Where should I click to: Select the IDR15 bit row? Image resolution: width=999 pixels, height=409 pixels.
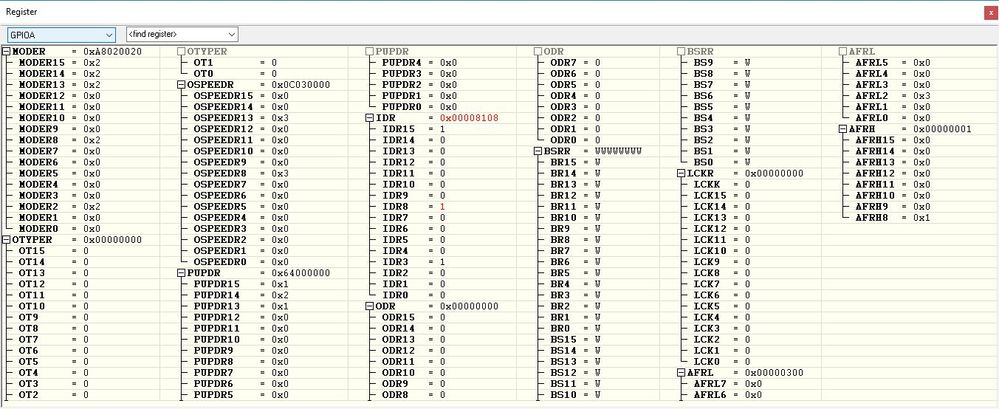[x=413, y=129]
